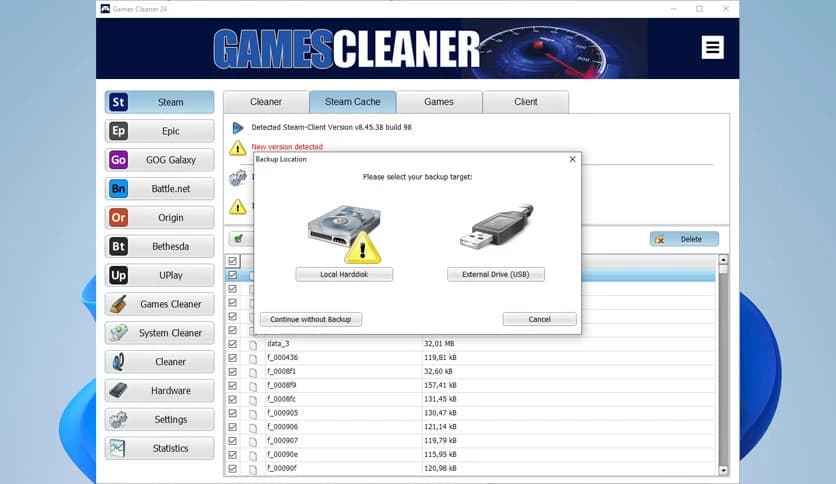Click the file icon next to f_000436
The width and height of the screenshot is (836, 484).
coord(253,358)
